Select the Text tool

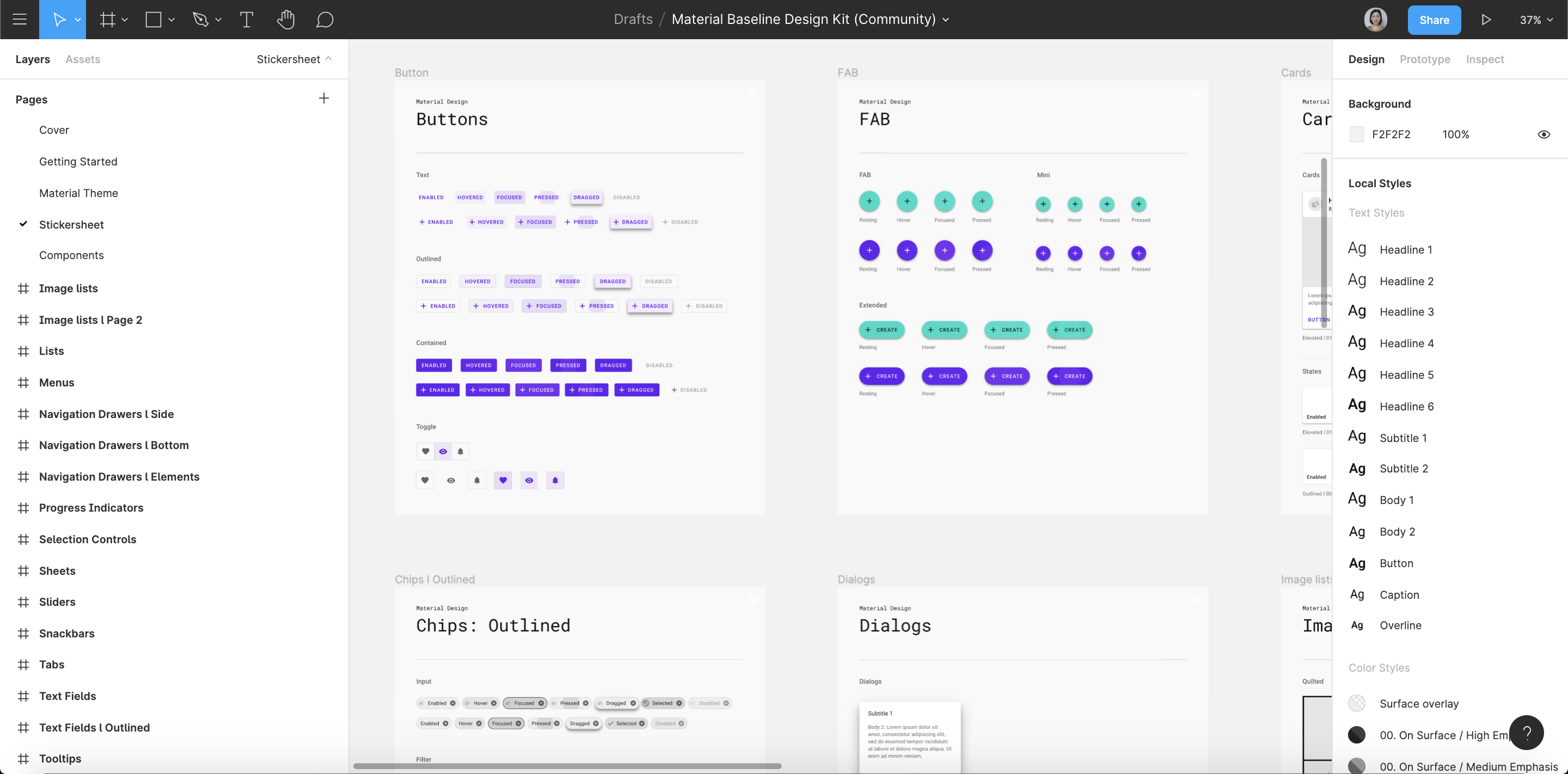pyautogui.click(x=247, y=20)
